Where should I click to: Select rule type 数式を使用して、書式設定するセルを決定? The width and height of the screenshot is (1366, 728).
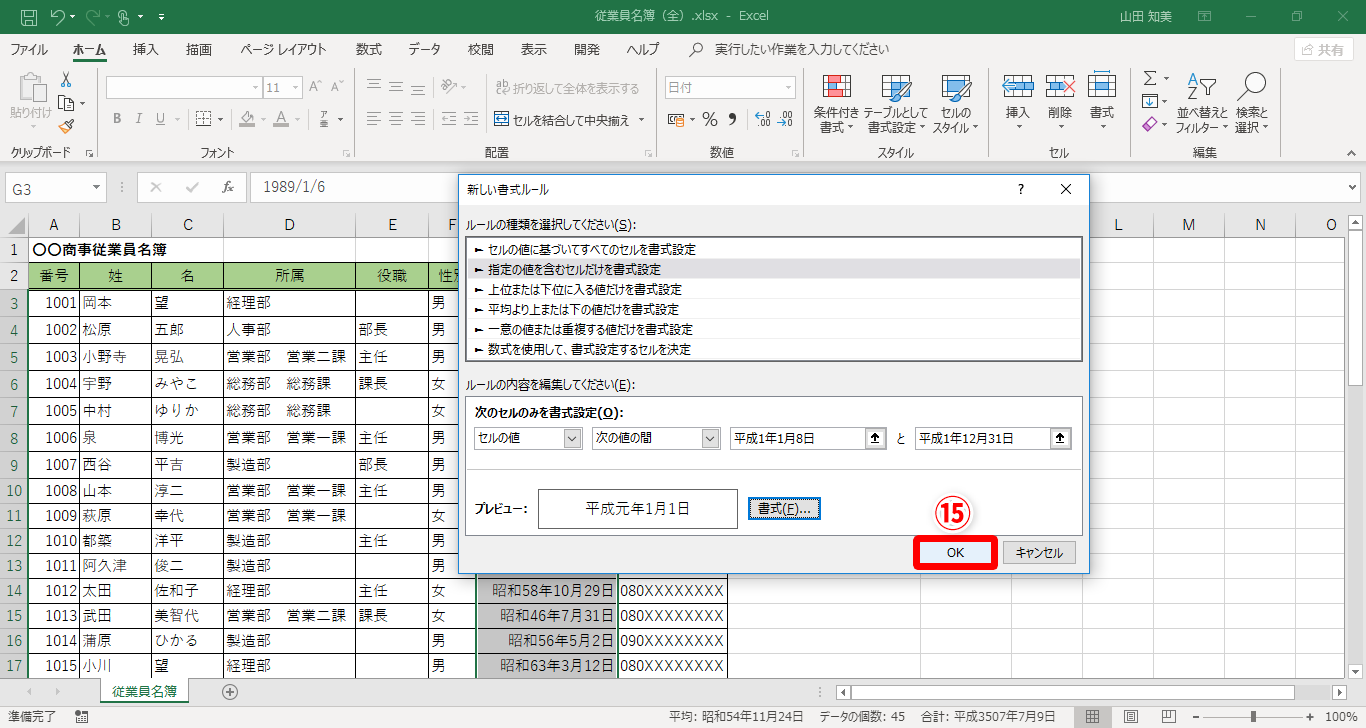pyautogui.click(x=774, y=350)
